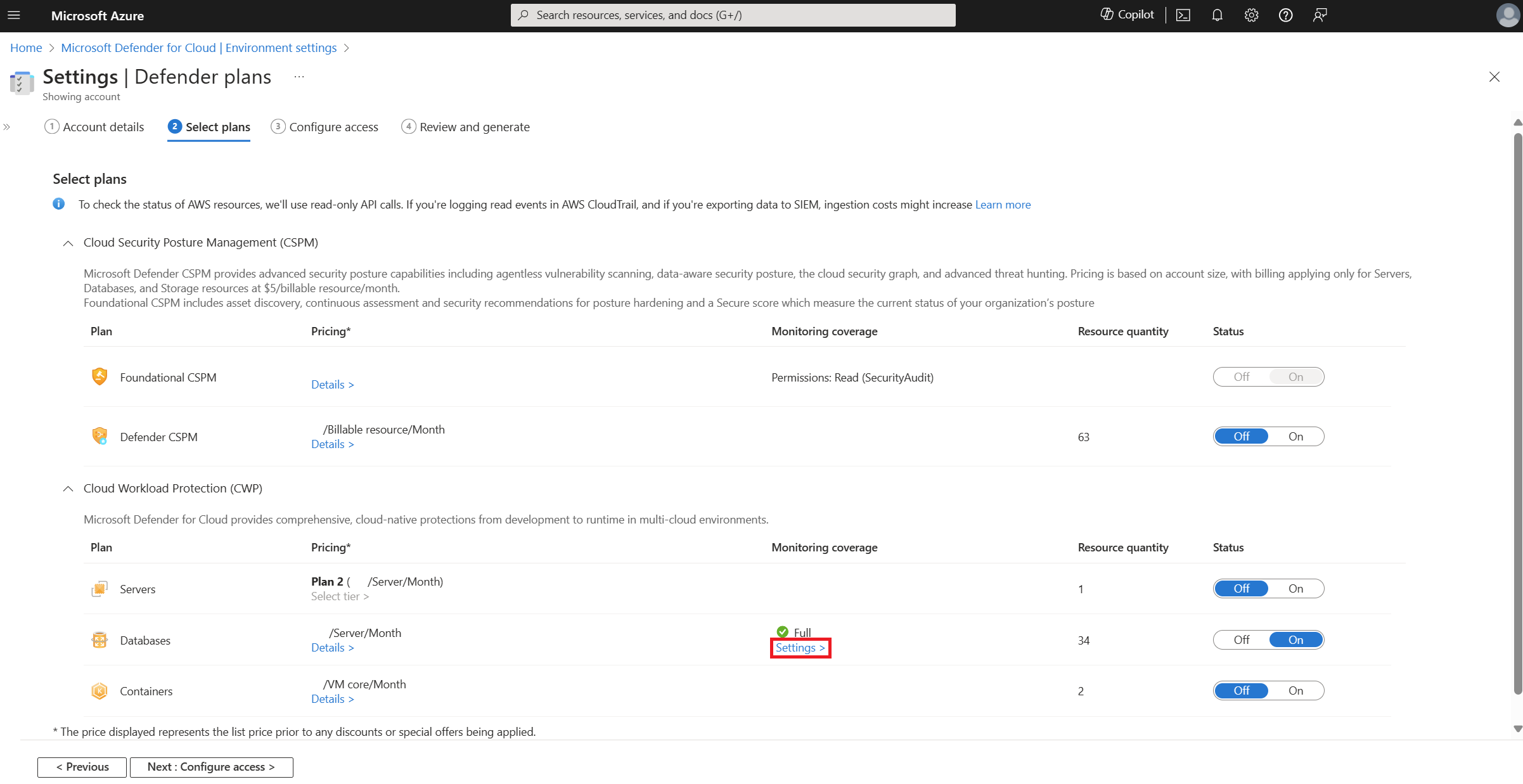Turn Containers plan On
Screen dimensions: 1523x784
[1296, 691]
